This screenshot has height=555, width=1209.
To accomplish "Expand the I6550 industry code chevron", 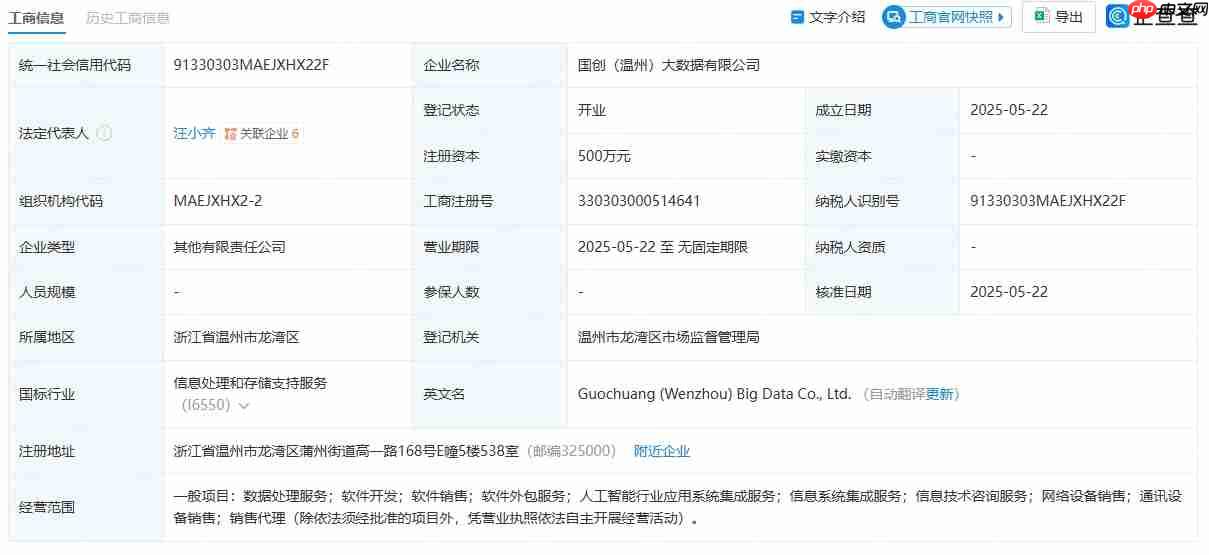I will pyautogui.click(x=244, y=406).
